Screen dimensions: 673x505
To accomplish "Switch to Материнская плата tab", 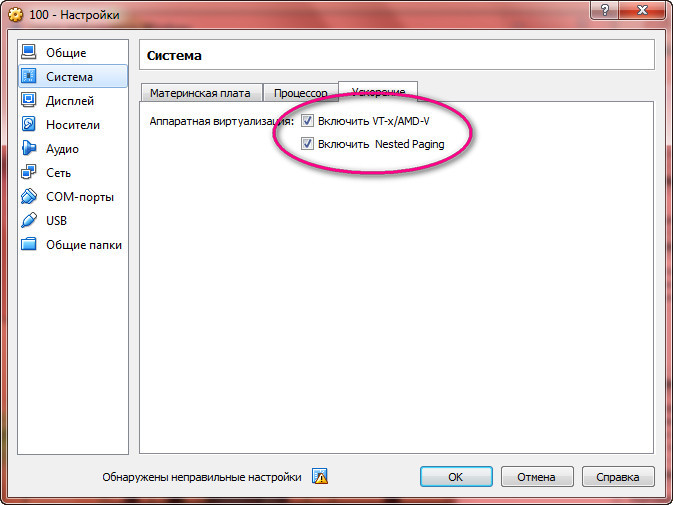I will tap(201, 93).
